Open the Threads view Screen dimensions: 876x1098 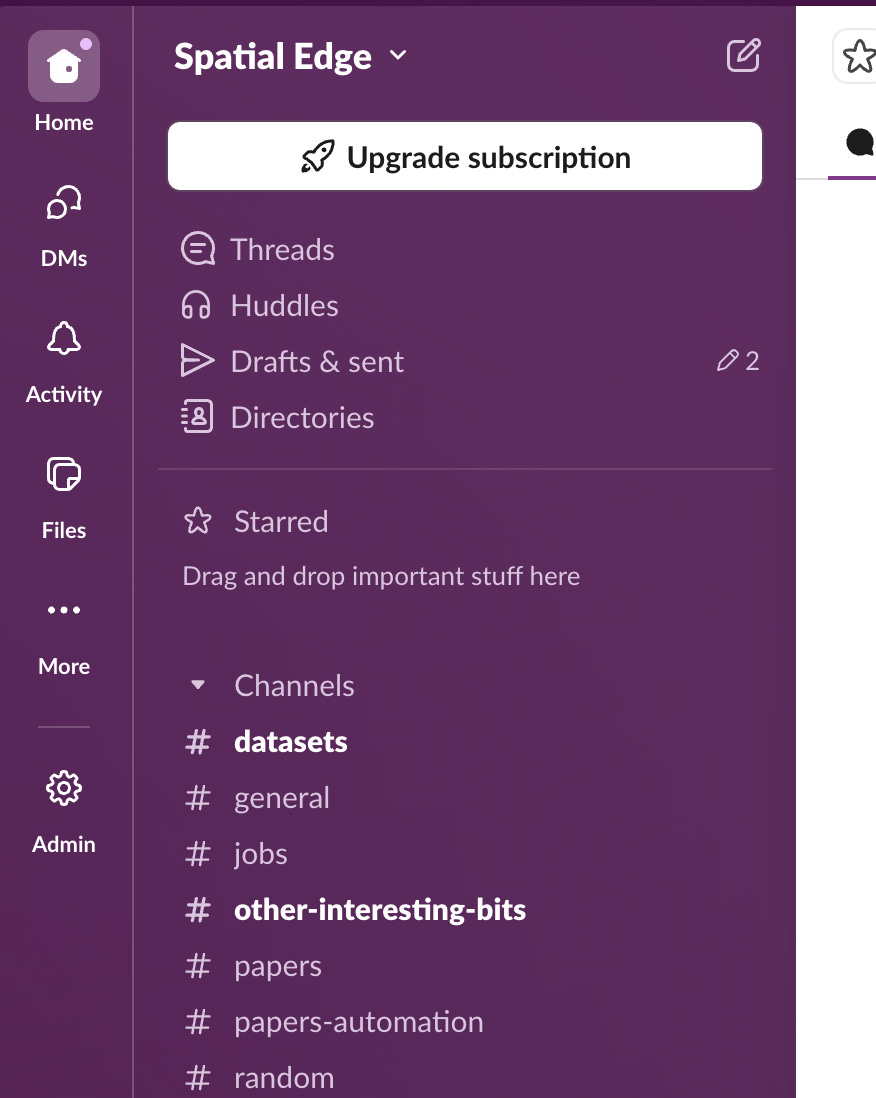coord(282,249)
